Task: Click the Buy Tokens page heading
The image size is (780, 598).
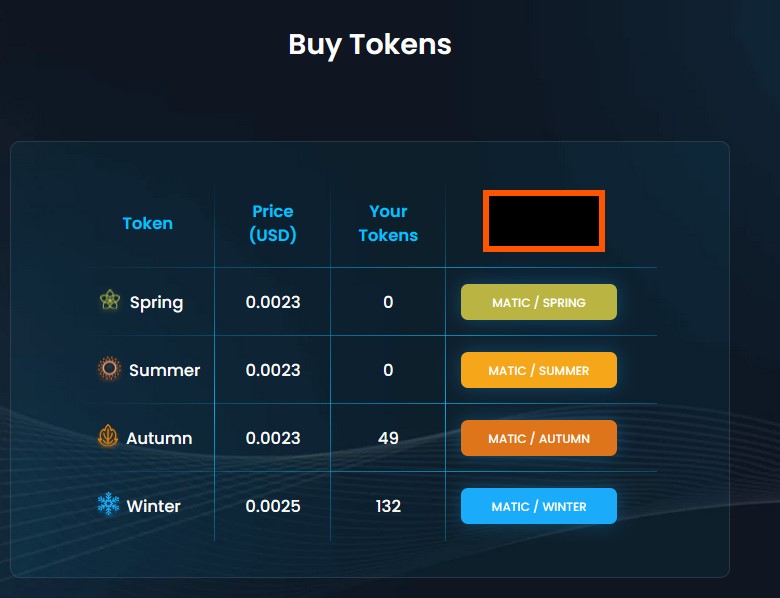Action: (x=370, y=45)
